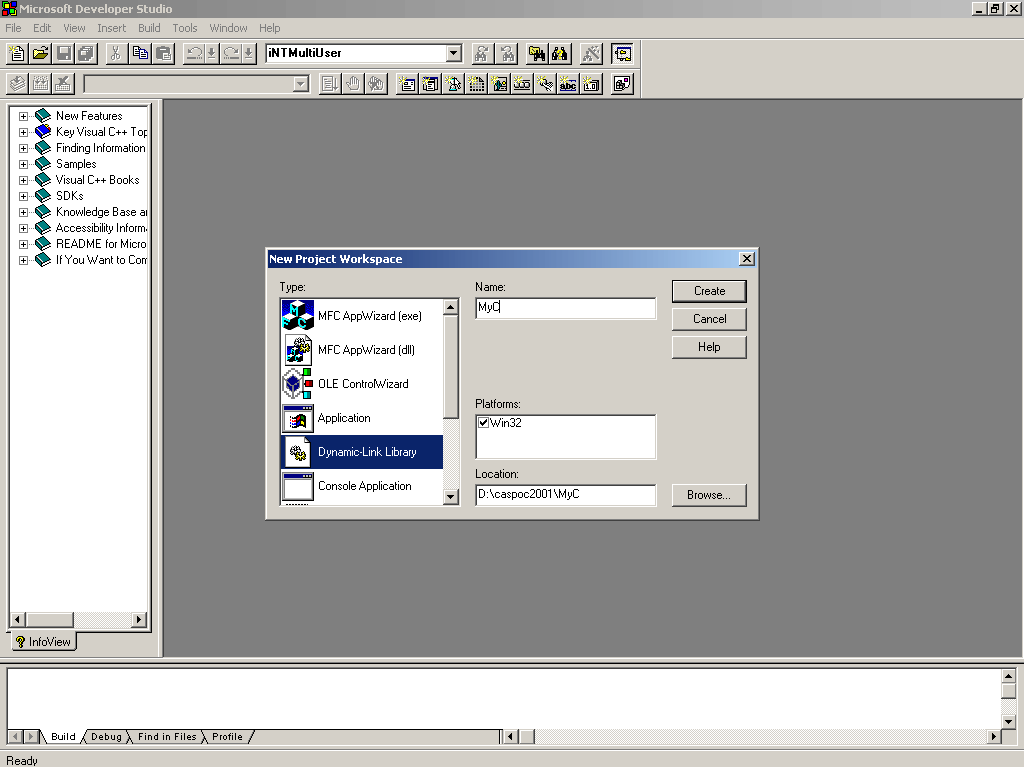Open the Undo history dropdown arrow

(x=212, y=54)
